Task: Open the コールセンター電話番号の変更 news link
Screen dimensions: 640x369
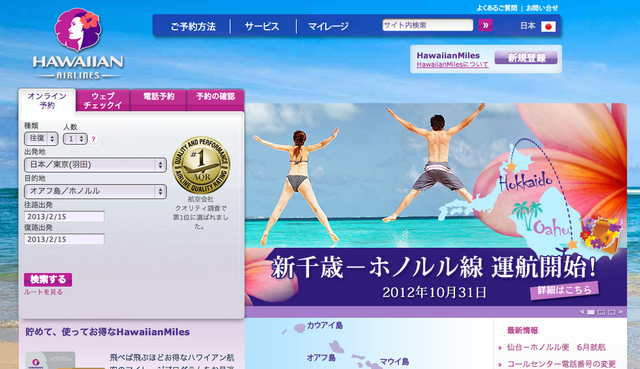Action: (561, 364)
